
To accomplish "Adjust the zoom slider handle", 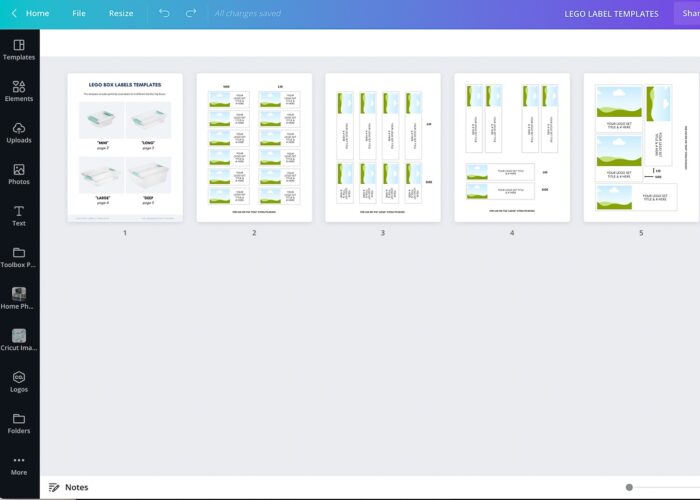I will pyautogui.click(x=629, y=487).
